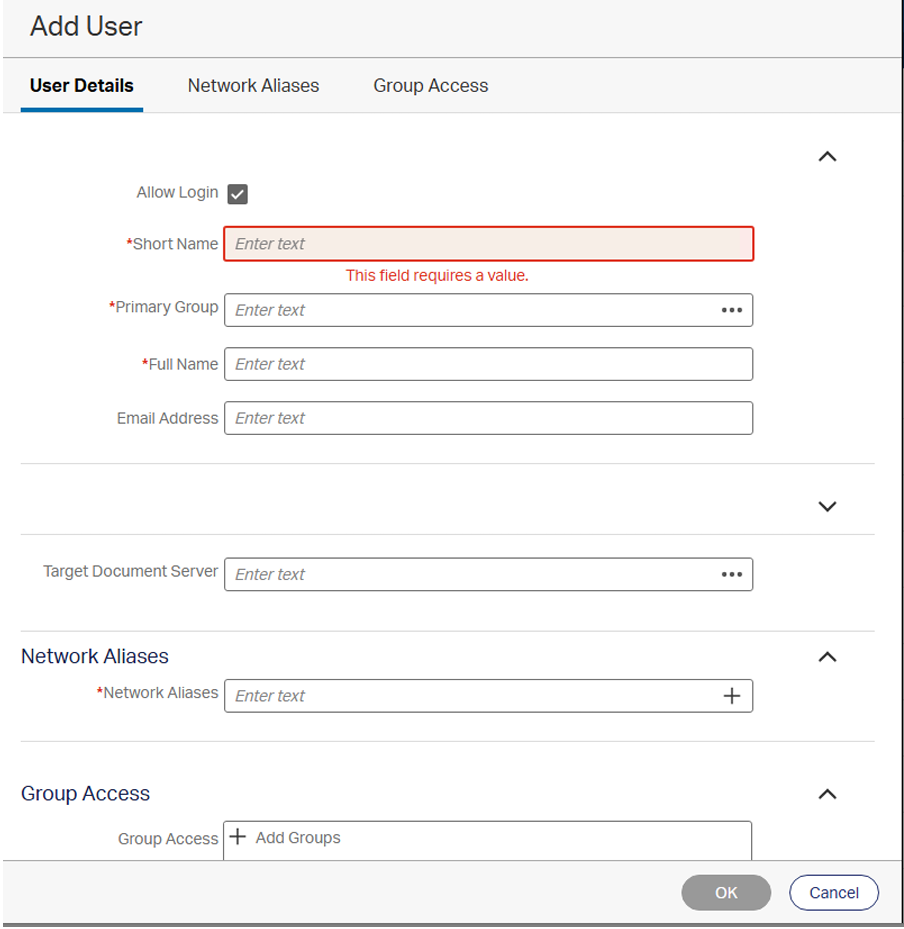
Task: Click the Allow Login label
Action: point(177,193)
